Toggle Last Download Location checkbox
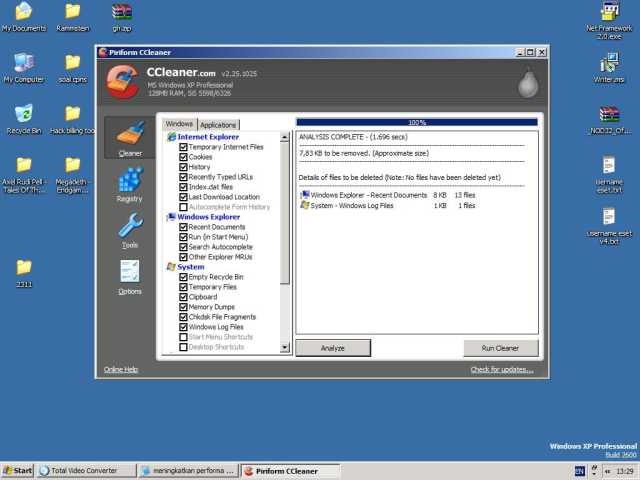Viewport: 640px width, 480px height. [x=183, y=197]
